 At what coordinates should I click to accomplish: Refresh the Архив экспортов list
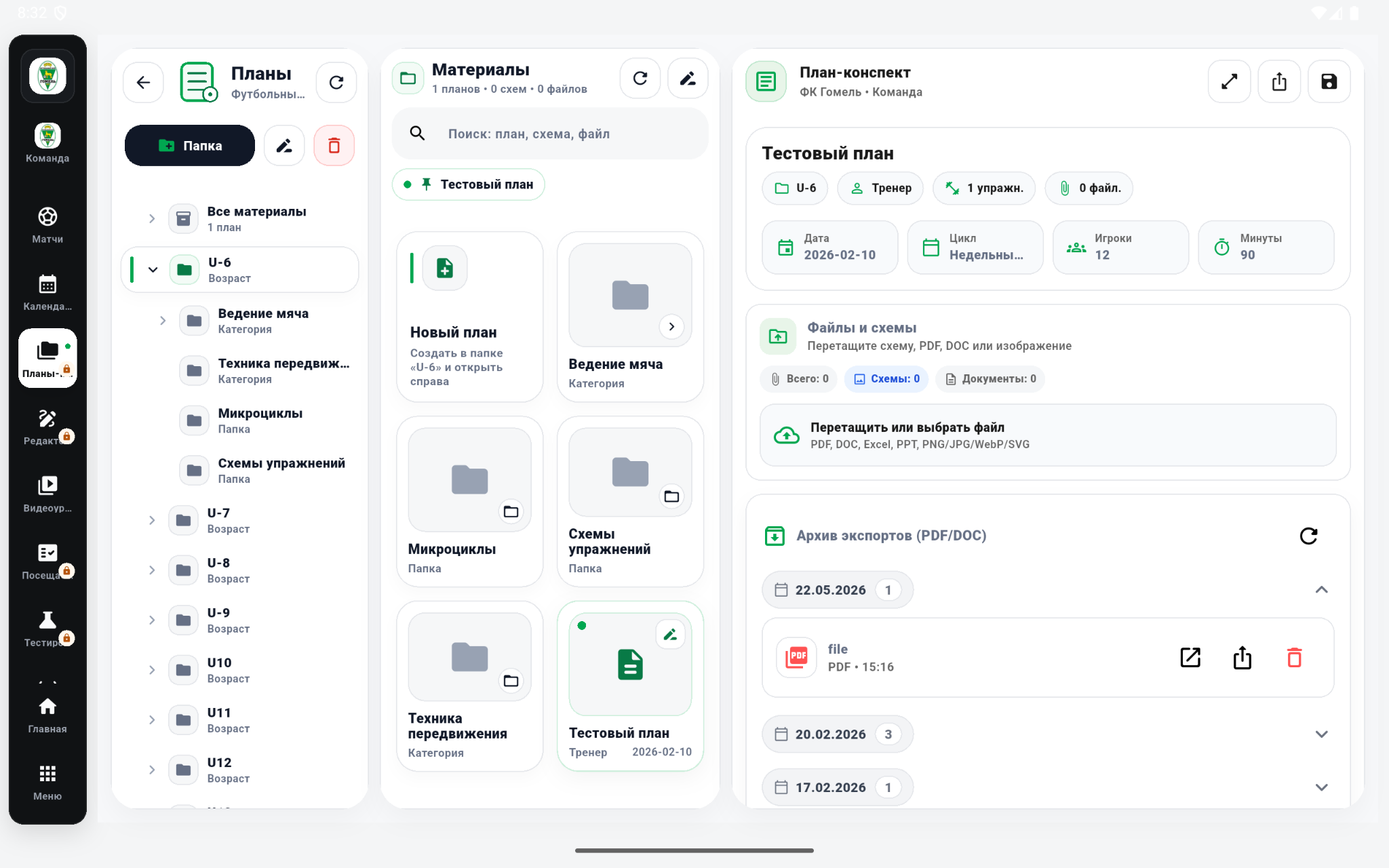(1309, 536)
